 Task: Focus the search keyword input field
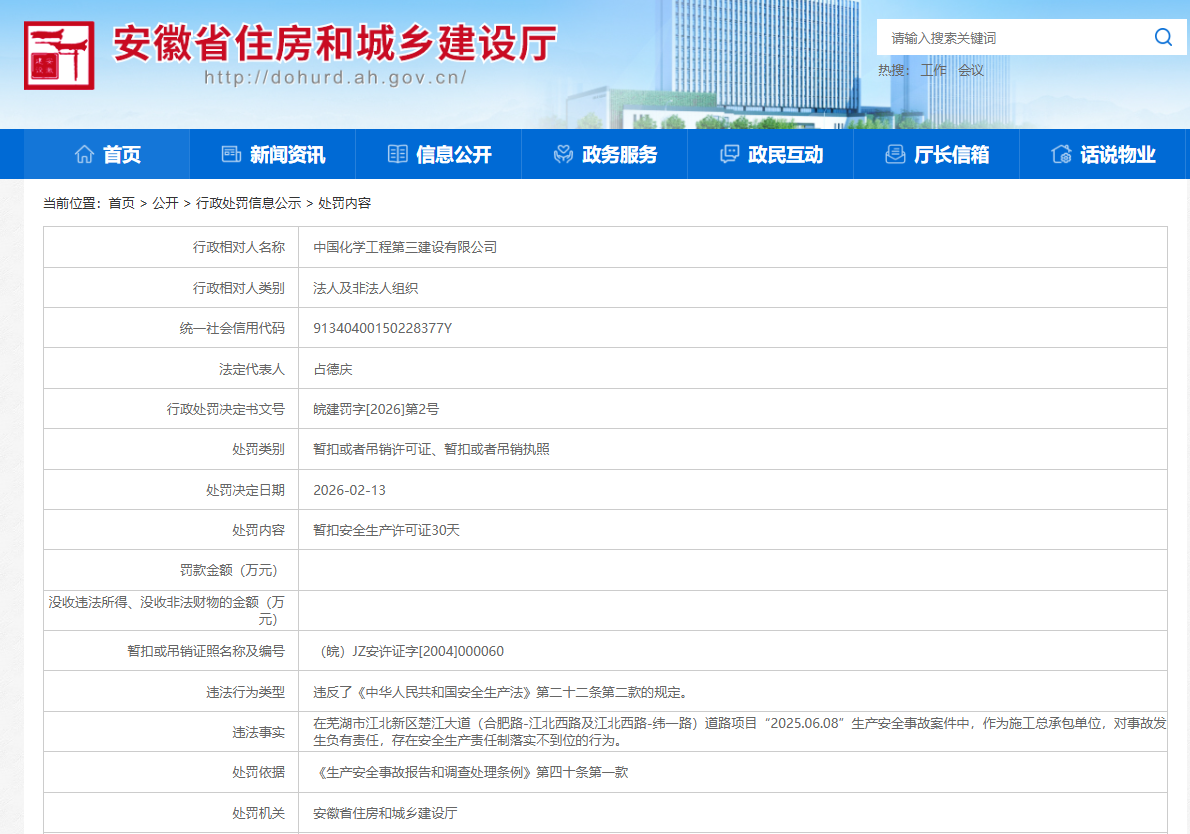[x=1010, y=38]
